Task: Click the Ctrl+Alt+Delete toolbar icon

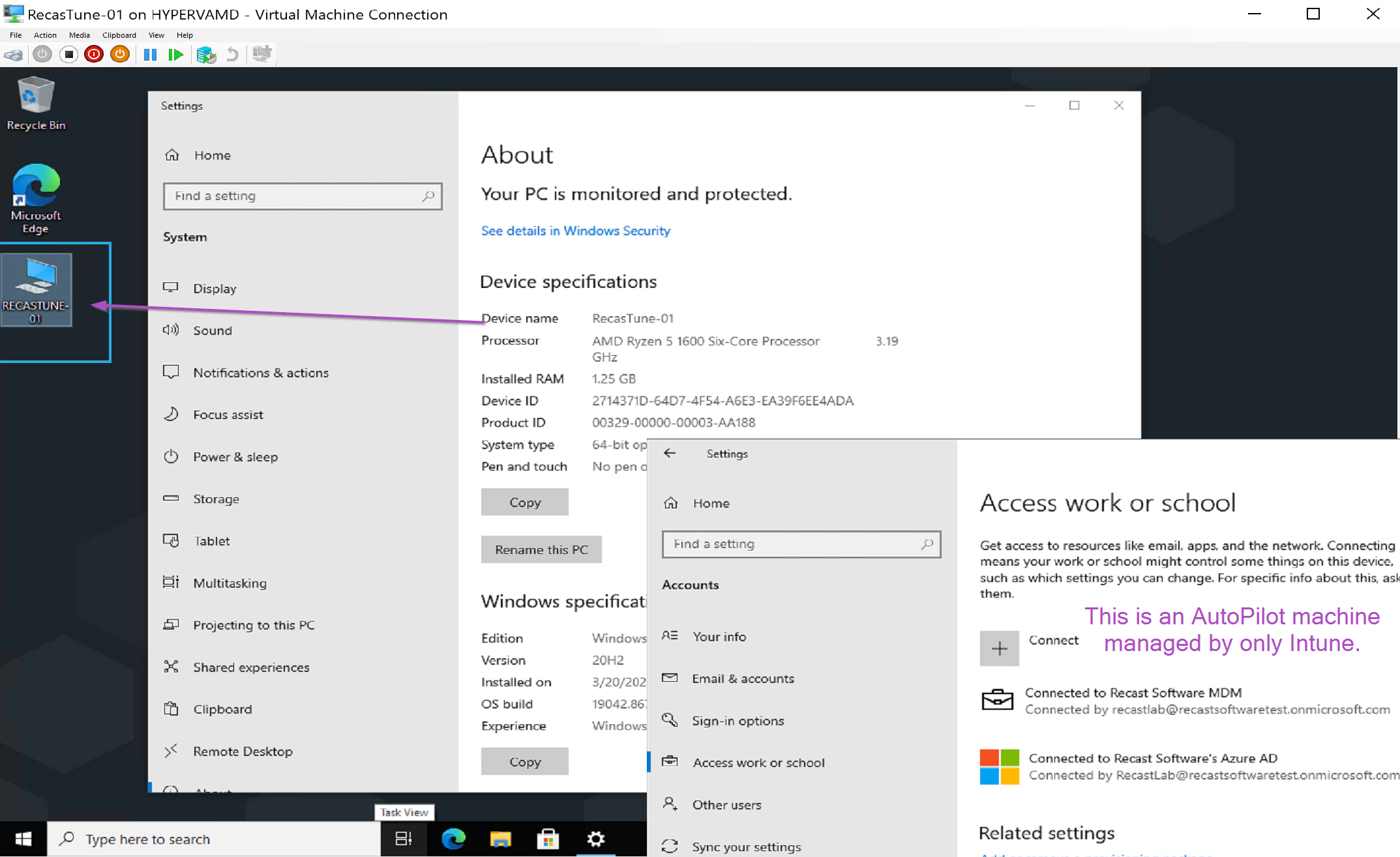Action: coord(13,55)
